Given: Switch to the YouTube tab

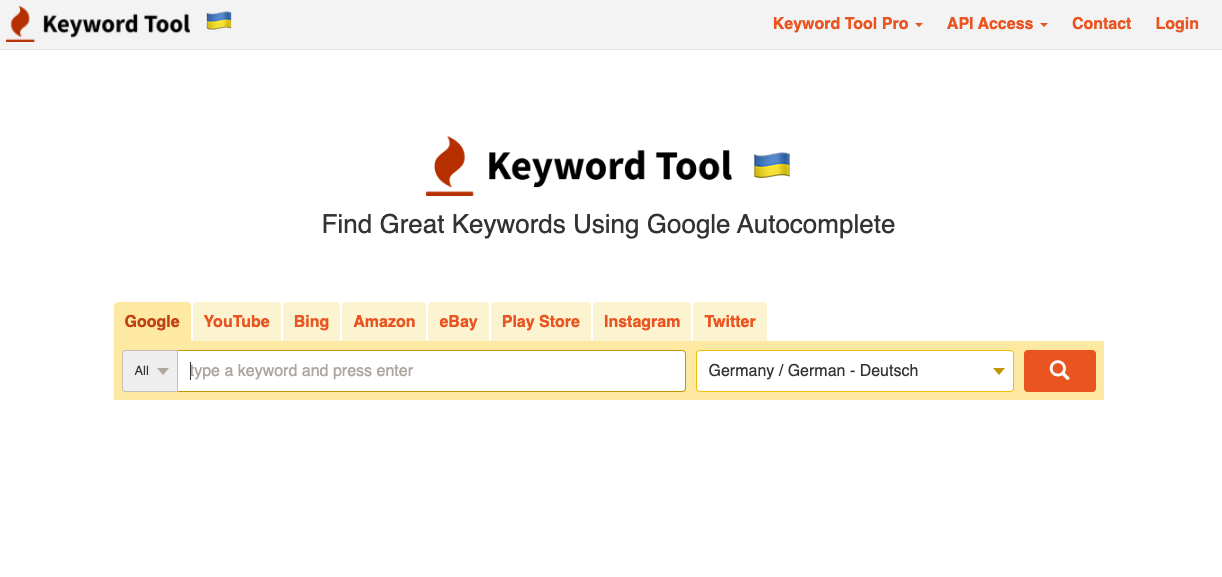Looking at the screenshot, I should (237, 322).
